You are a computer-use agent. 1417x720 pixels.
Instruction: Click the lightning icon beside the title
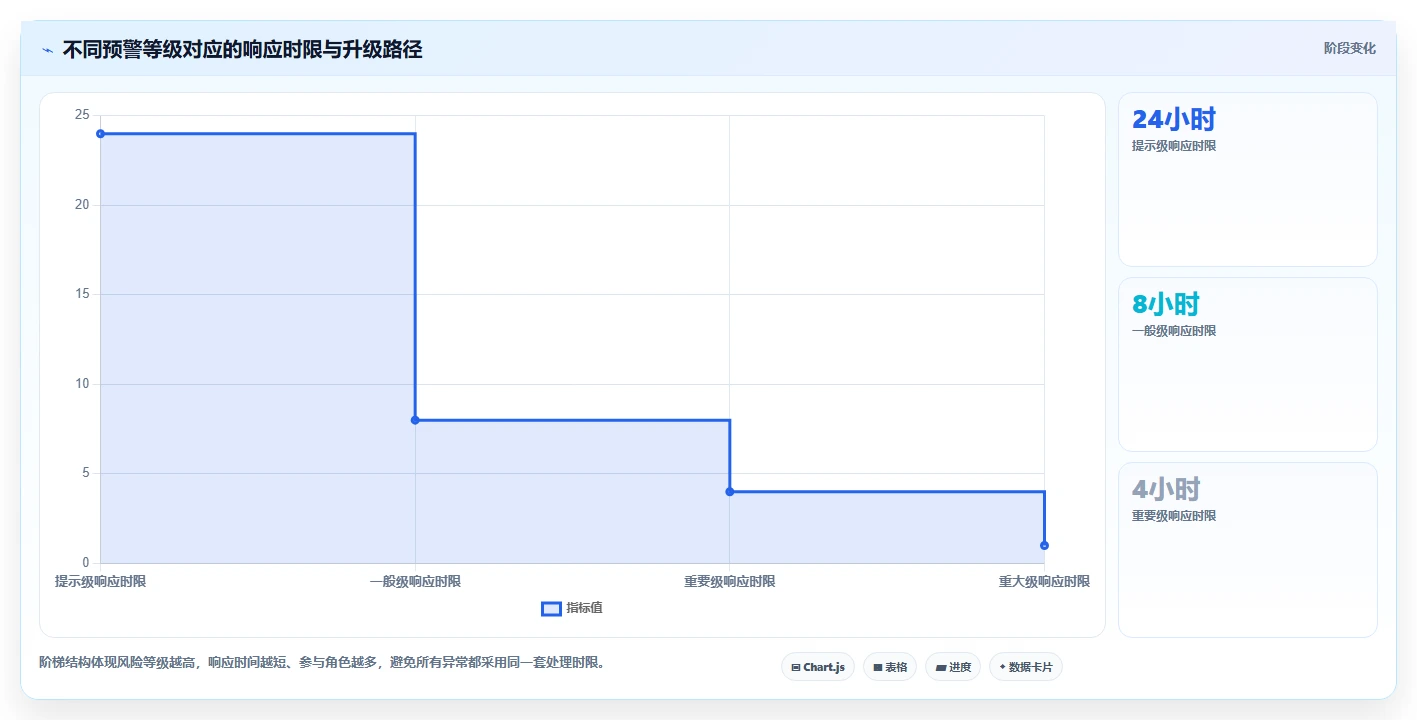tap(47, 50)
